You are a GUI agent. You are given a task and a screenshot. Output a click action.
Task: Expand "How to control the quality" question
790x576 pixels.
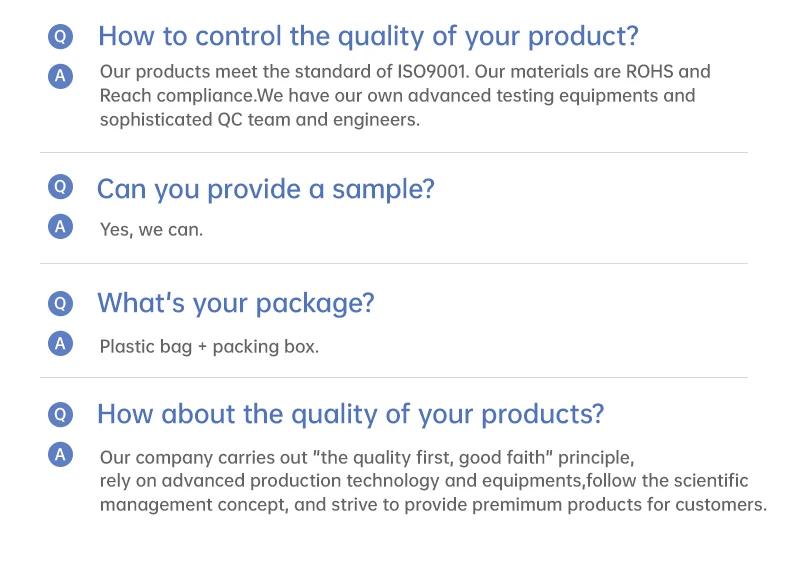(x=367, y=37)
